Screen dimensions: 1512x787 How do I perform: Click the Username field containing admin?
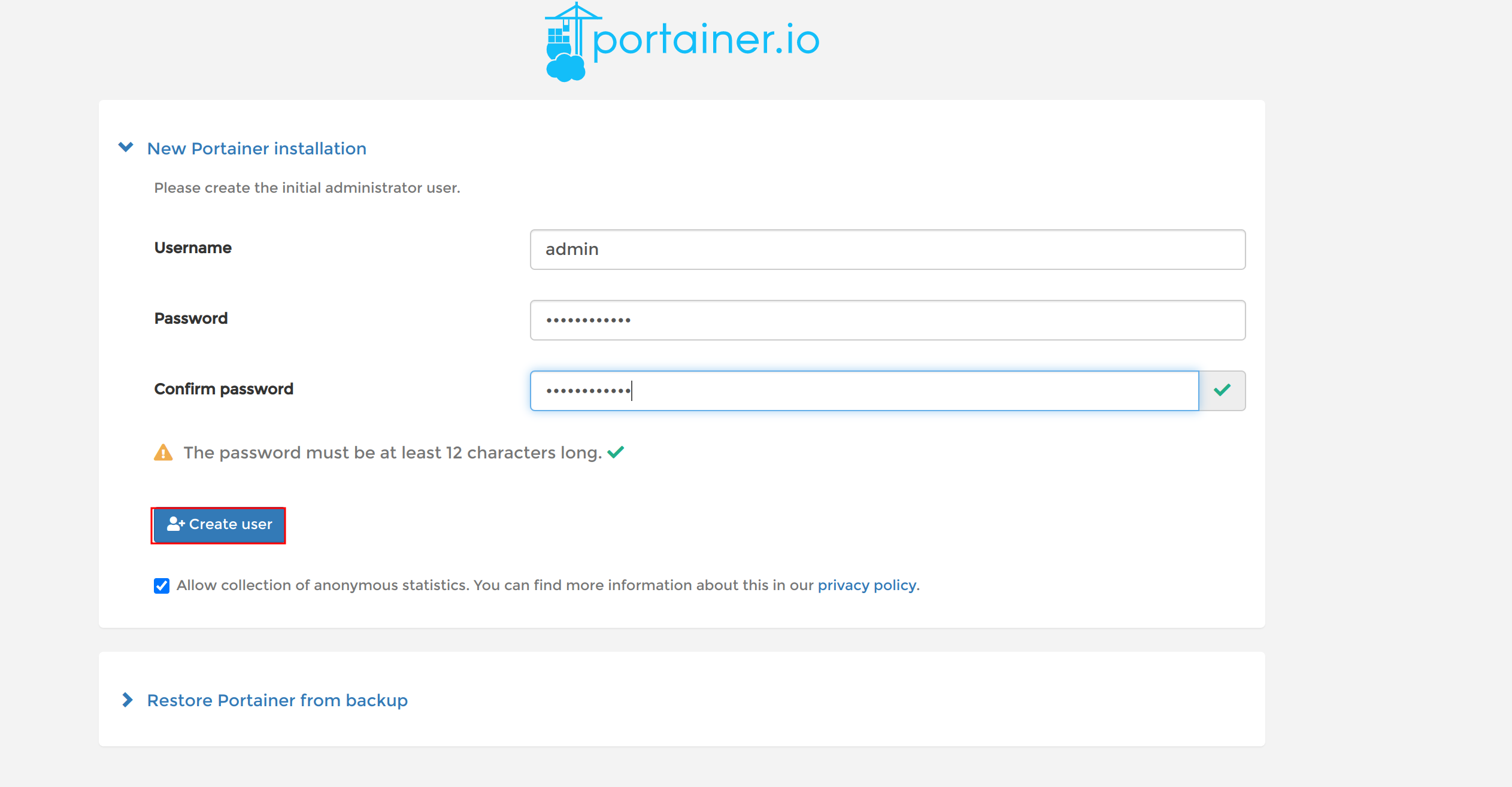click(886, 249)
